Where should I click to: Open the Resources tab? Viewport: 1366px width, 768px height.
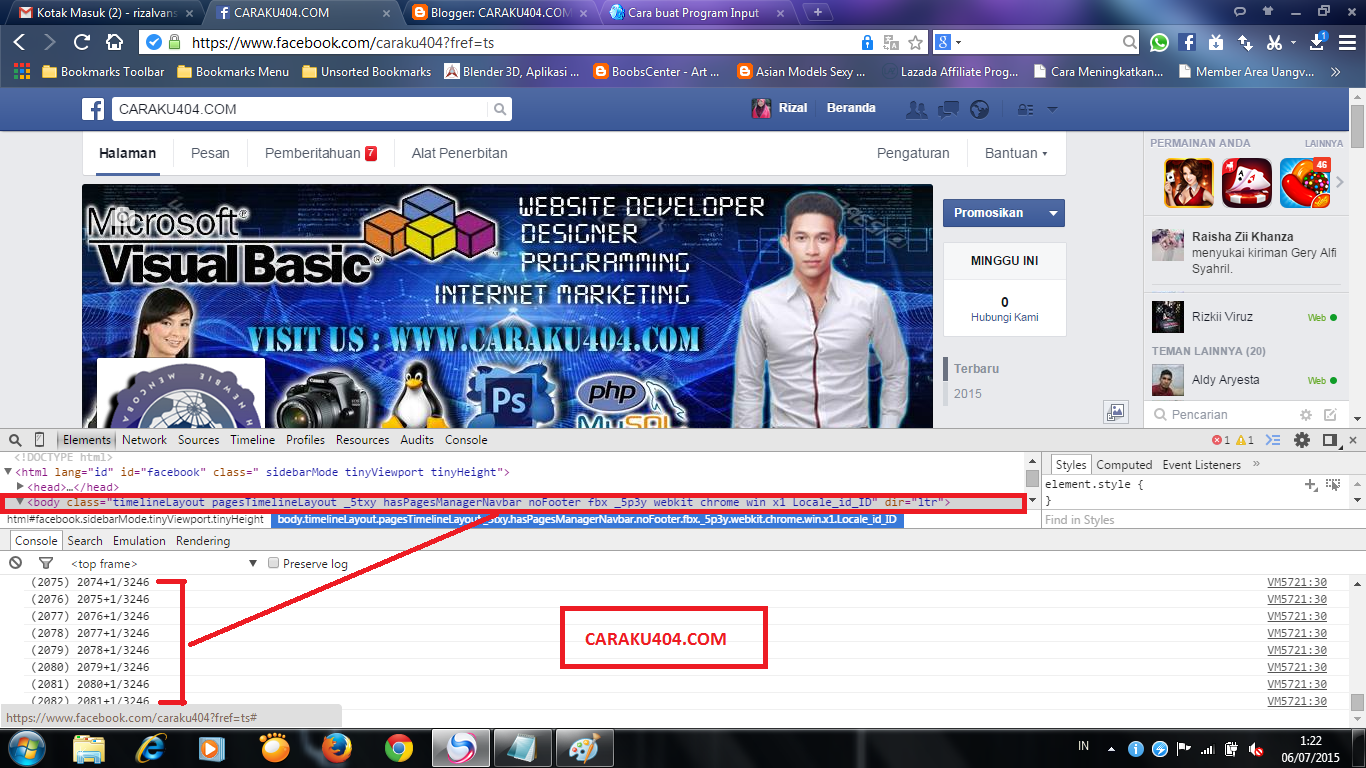(363, 440)
